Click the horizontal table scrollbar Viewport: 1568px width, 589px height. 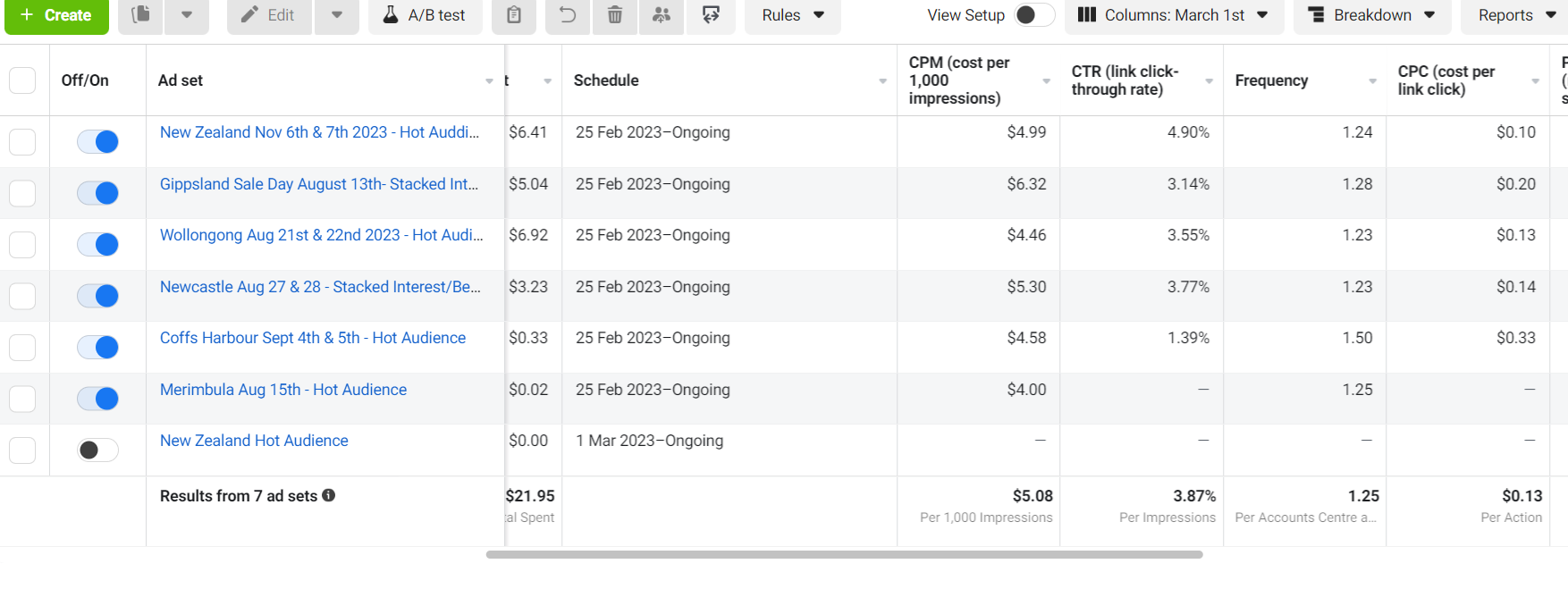[844, 555]
